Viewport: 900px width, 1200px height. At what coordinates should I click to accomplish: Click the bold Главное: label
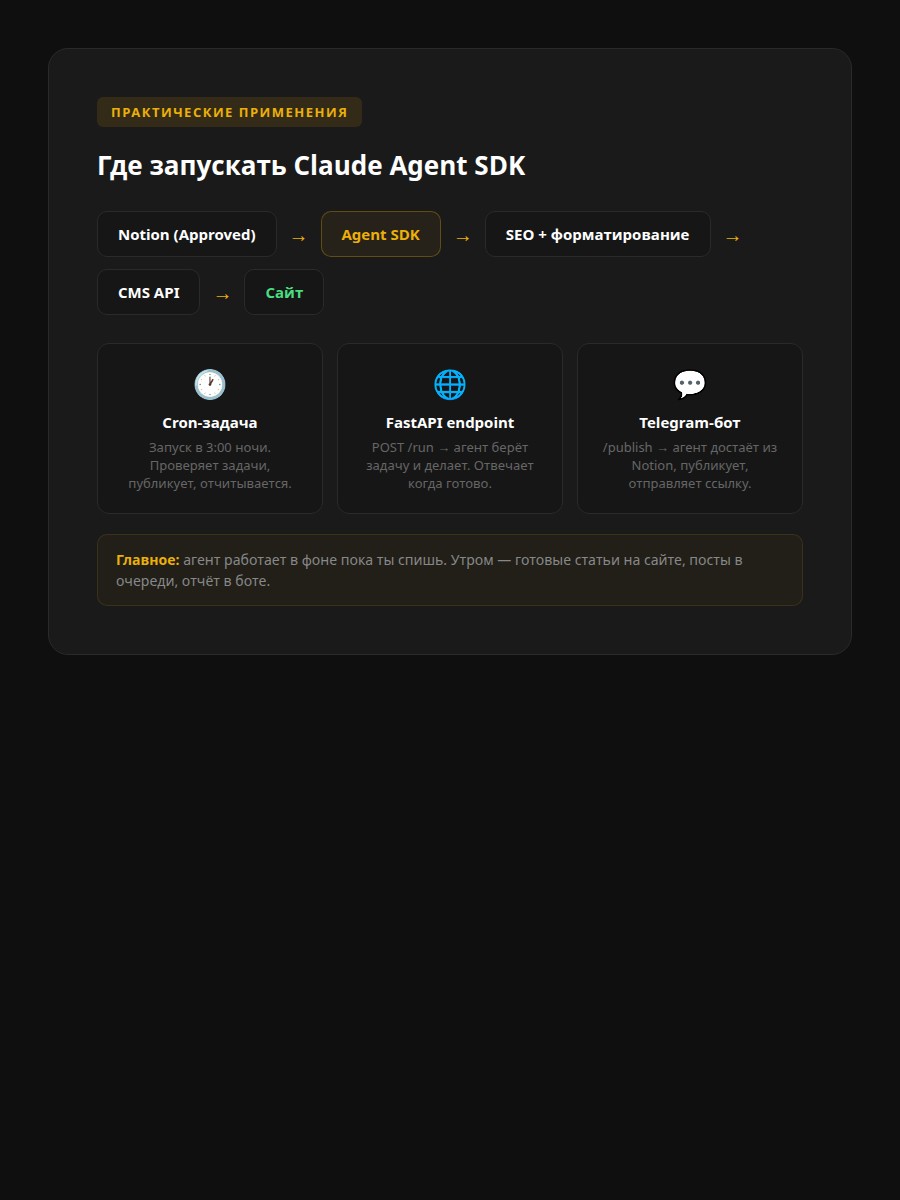pyautogui.click(x=148, y=560)
